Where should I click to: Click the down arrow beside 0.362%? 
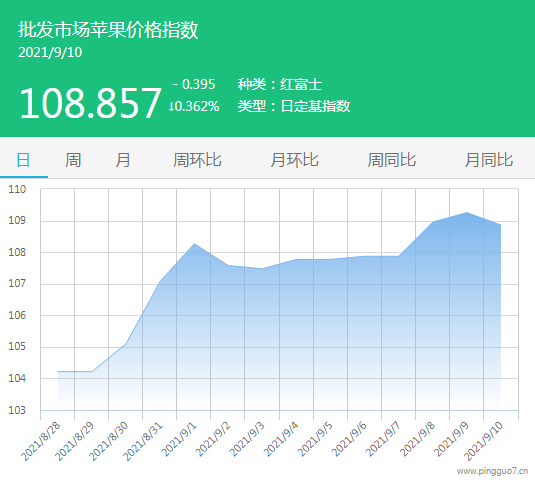[172, 106]
